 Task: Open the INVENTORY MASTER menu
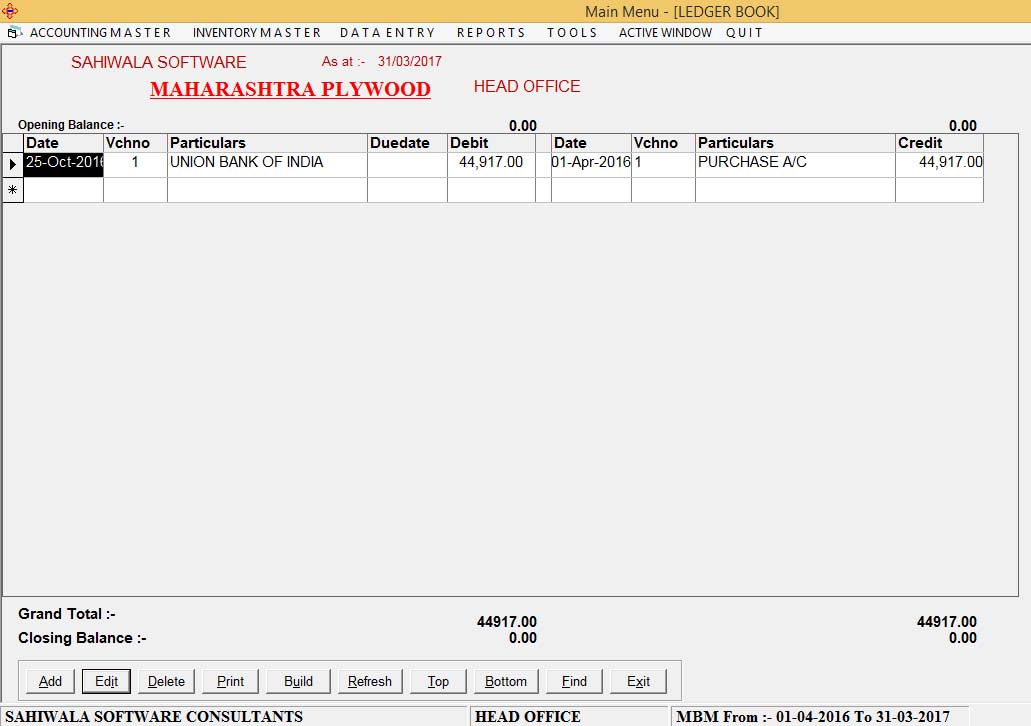coord(256,32)
